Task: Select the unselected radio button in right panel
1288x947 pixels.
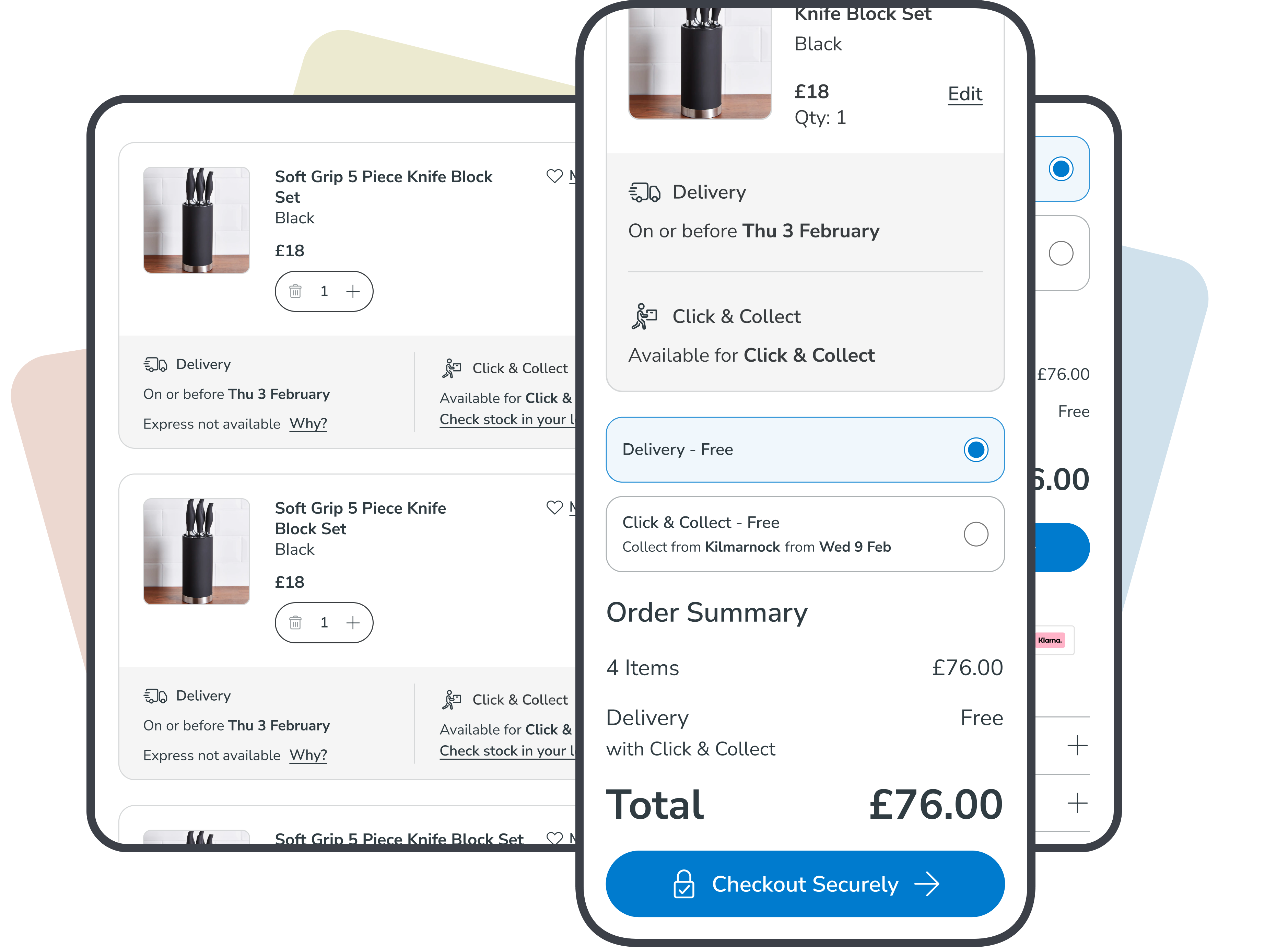Action: [1061, 253]
